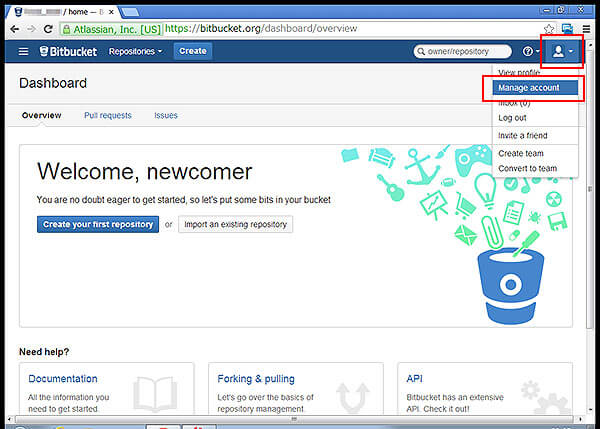Open the Chrome hamburger menu
Image resolution: width=600 pixels, height=429 pixels.
tap(587, 29)
